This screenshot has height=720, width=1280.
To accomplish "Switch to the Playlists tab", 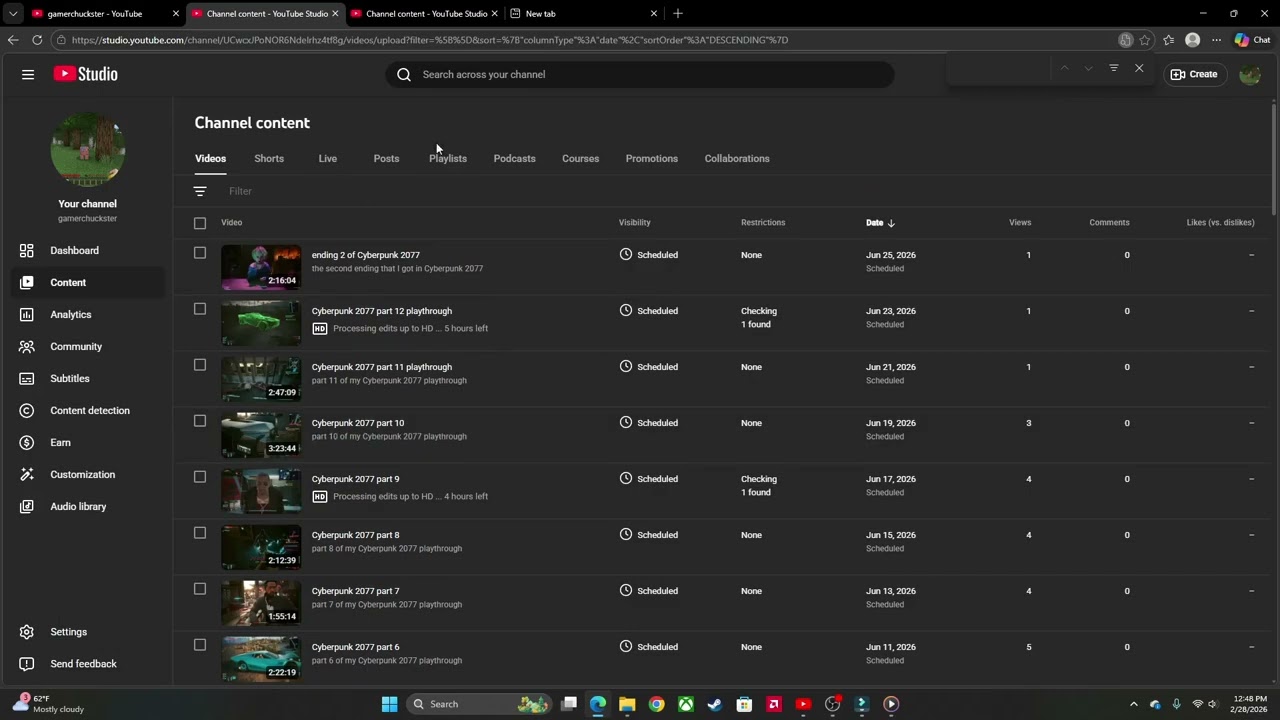I will click(448, 158).
